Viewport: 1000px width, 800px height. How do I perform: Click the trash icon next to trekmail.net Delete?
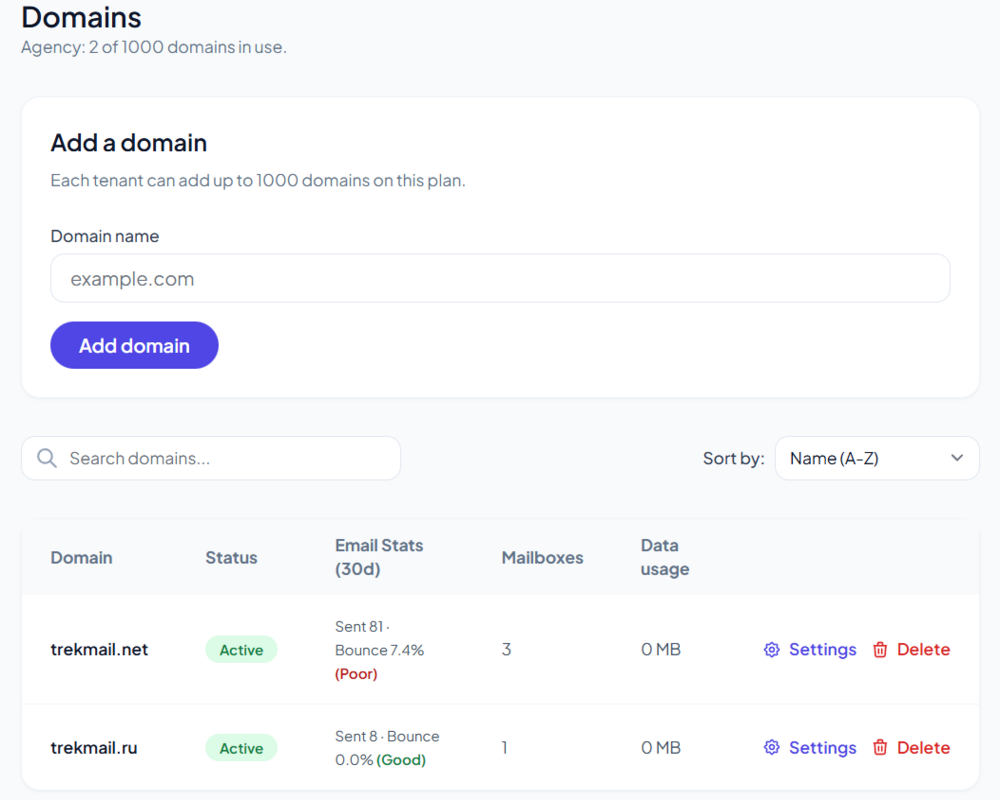pos(880,649)
